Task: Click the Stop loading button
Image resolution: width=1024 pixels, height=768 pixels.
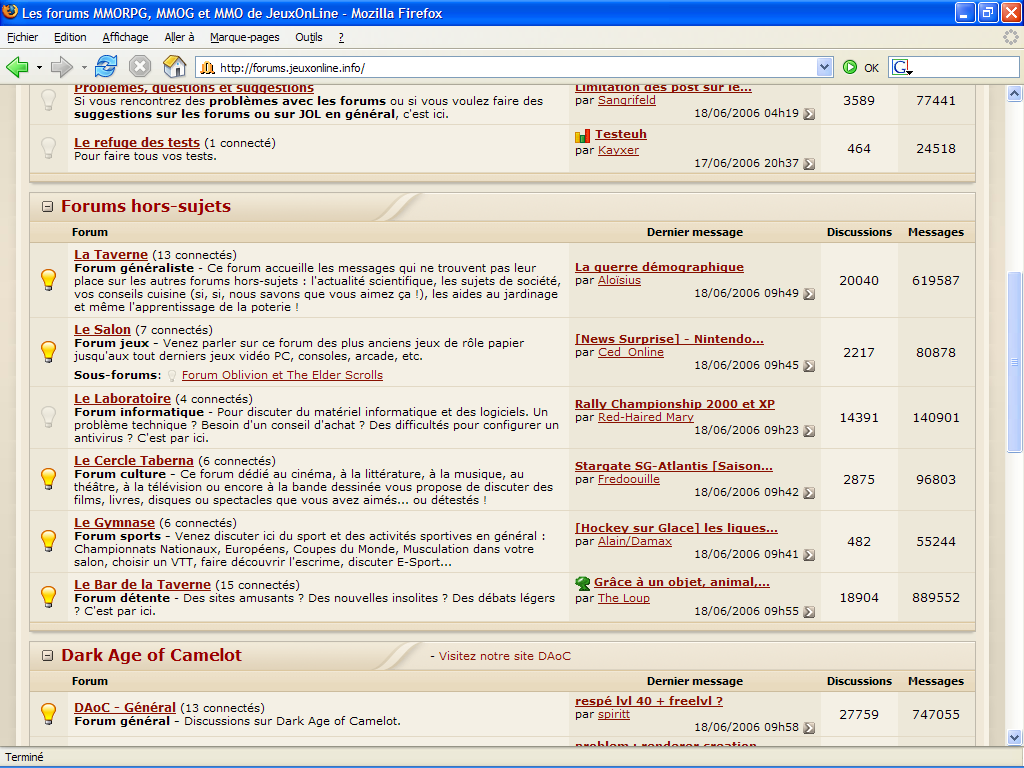Action: [140, 67]
